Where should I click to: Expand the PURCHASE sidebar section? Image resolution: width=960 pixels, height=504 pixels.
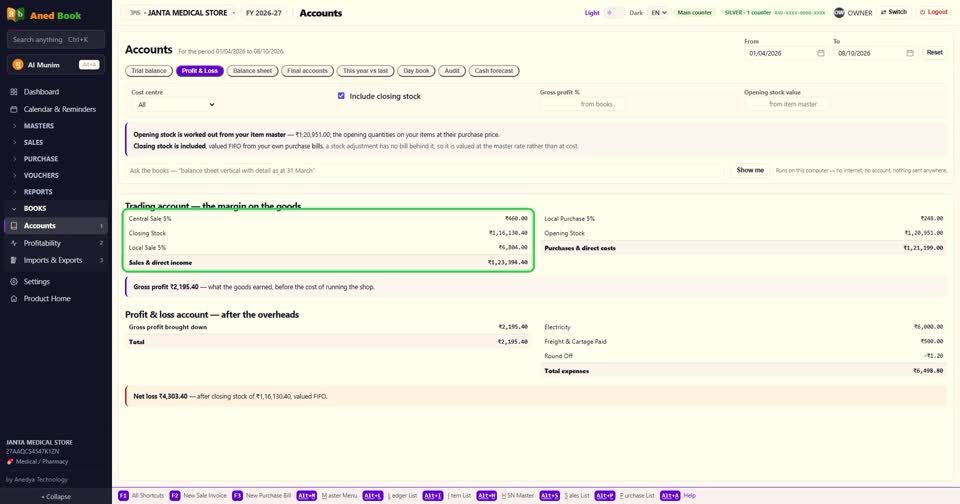pyautogui.click(x=56, y=159)
